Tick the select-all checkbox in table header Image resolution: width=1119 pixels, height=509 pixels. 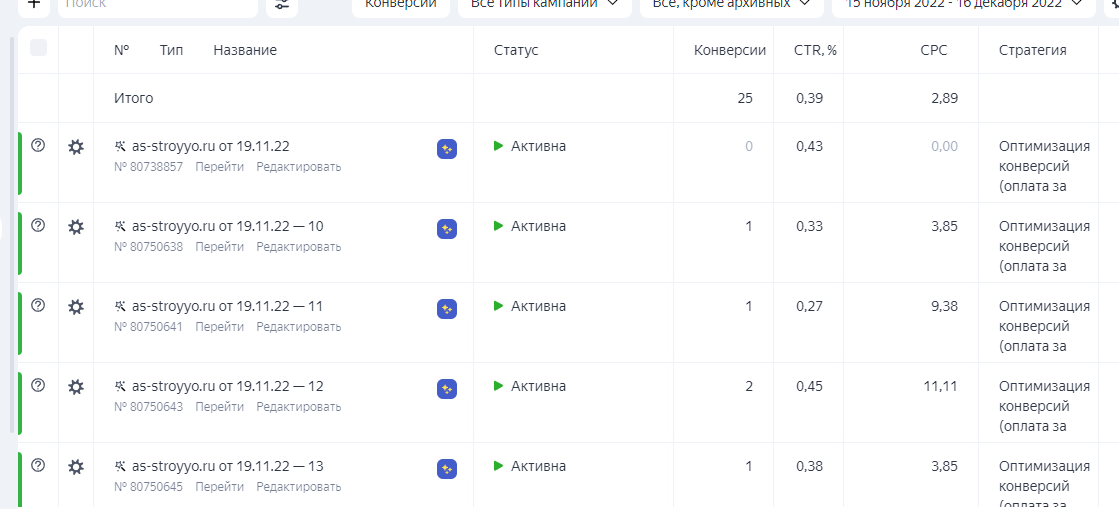pyautogui.click(x=39, y=48)
